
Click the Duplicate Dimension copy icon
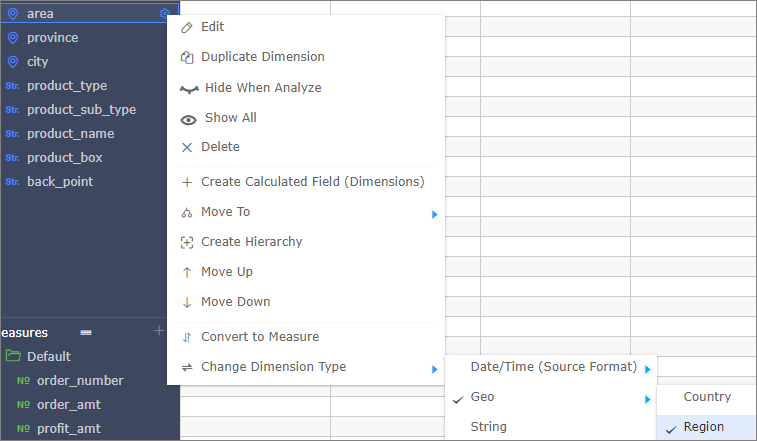pyautogui.click(x=187, y=57)
